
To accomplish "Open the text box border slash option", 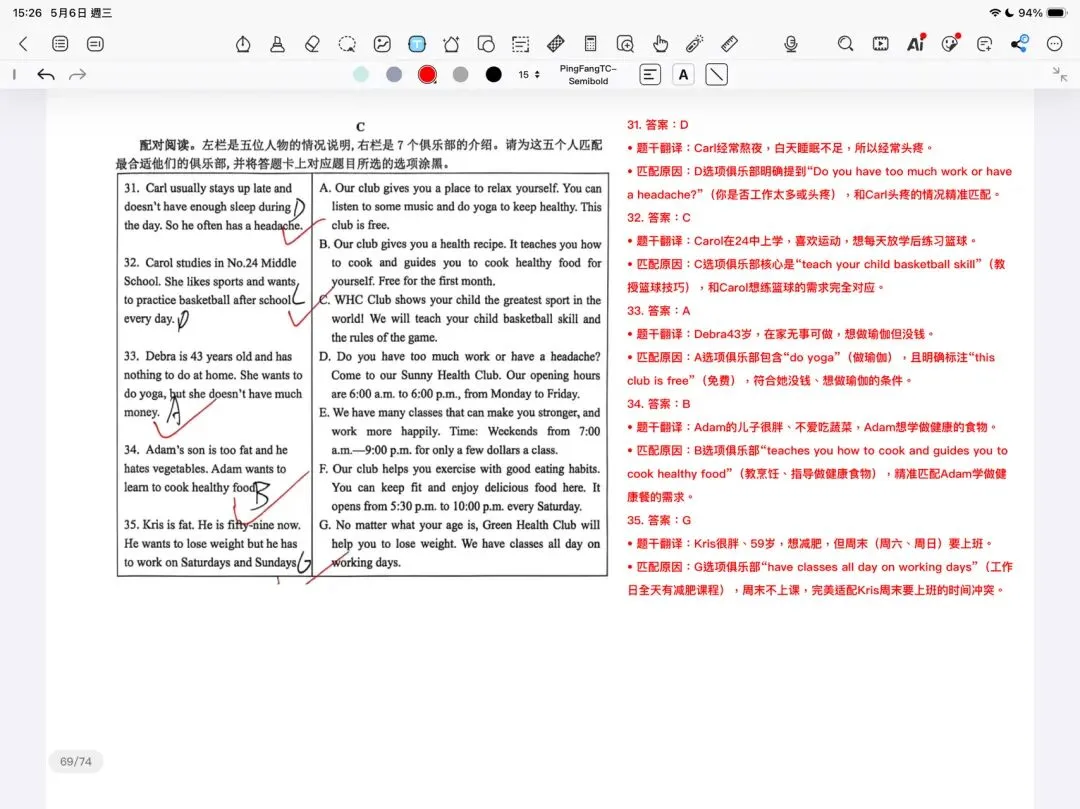I will point(716,74).
